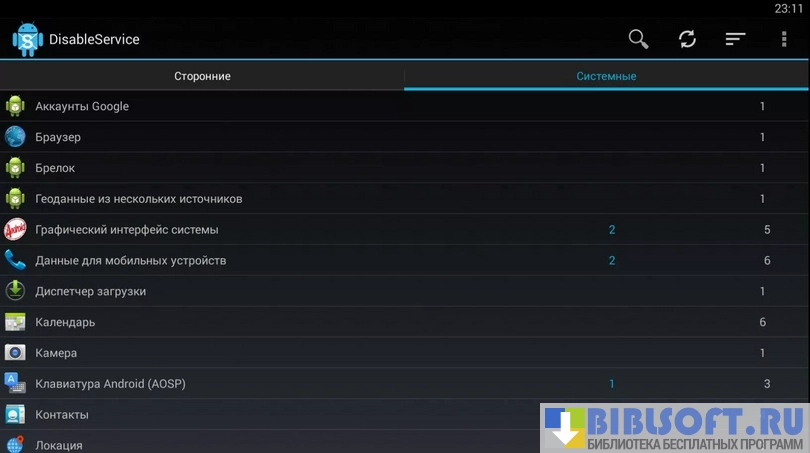Click the Локация globe icon

(15, 444)
